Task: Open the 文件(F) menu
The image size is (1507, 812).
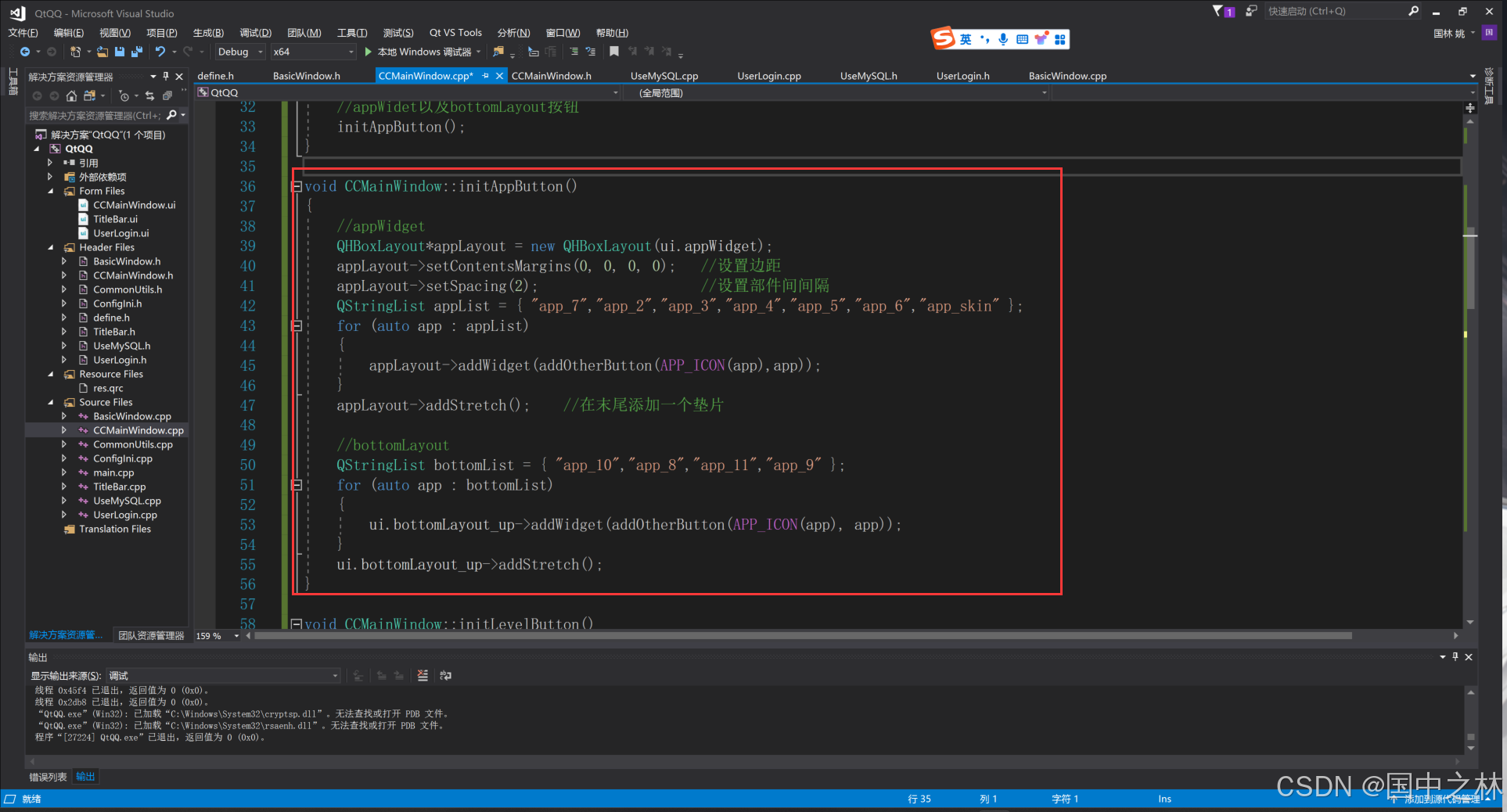Action: point(23,32)
